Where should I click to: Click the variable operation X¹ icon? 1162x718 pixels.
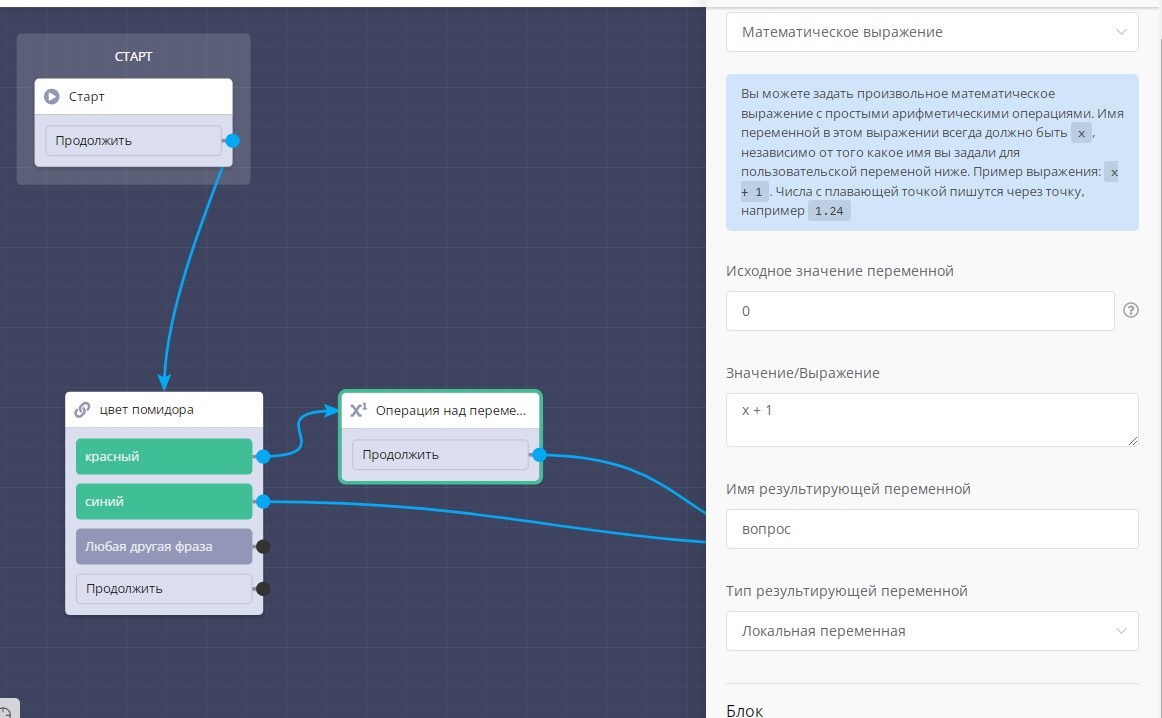pos(358,409)
